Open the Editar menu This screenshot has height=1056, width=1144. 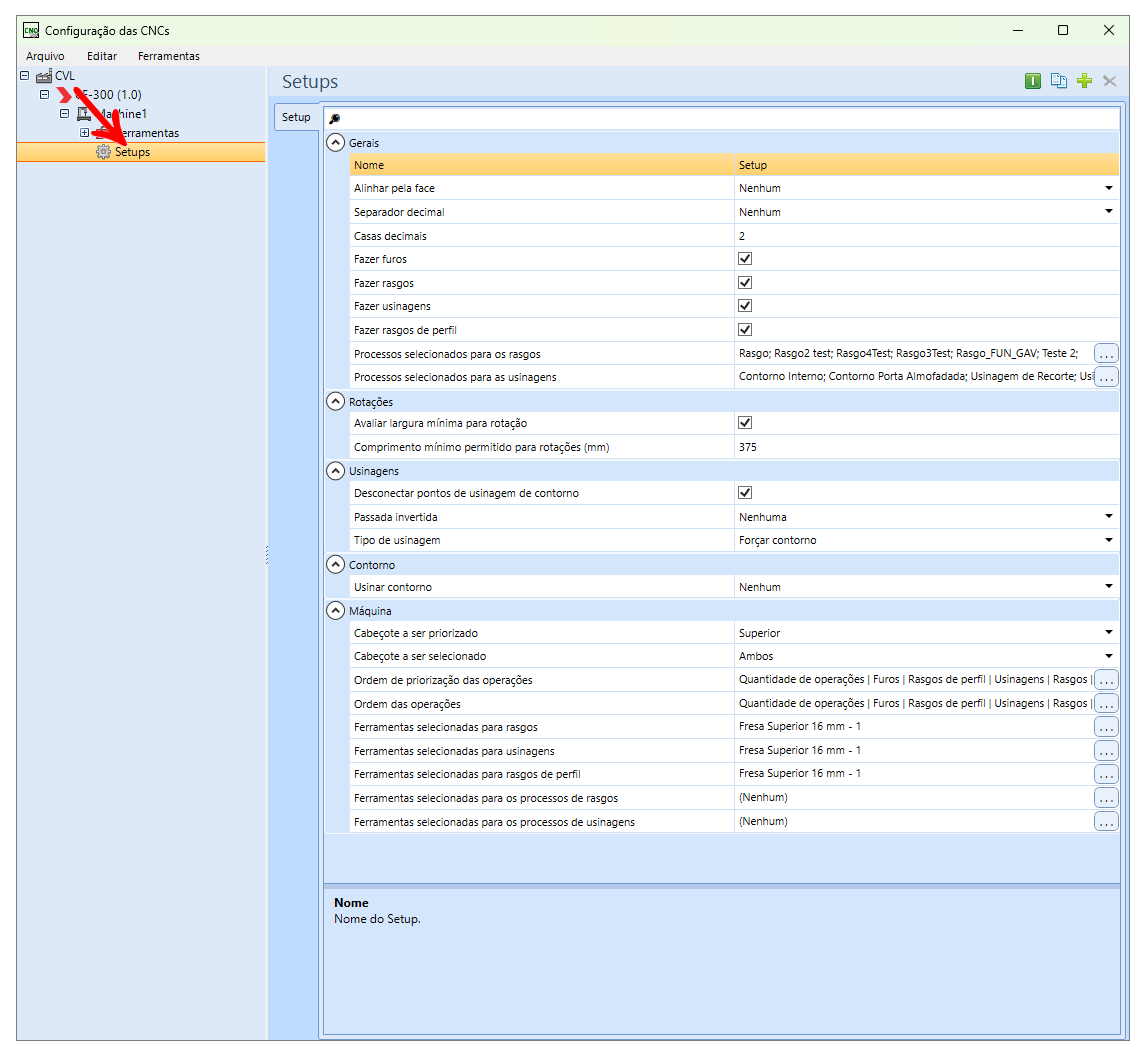point(101,56)
